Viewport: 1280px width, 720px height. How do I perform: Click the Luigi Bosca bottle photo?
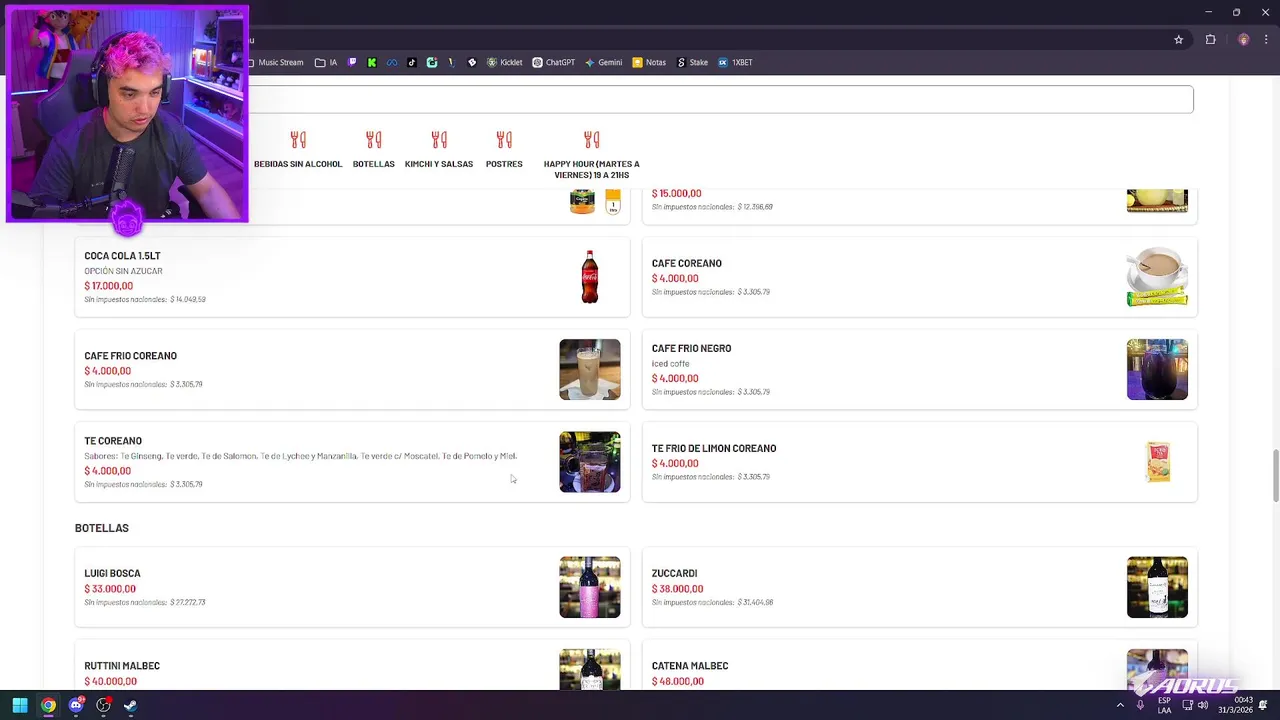[590, 587]
